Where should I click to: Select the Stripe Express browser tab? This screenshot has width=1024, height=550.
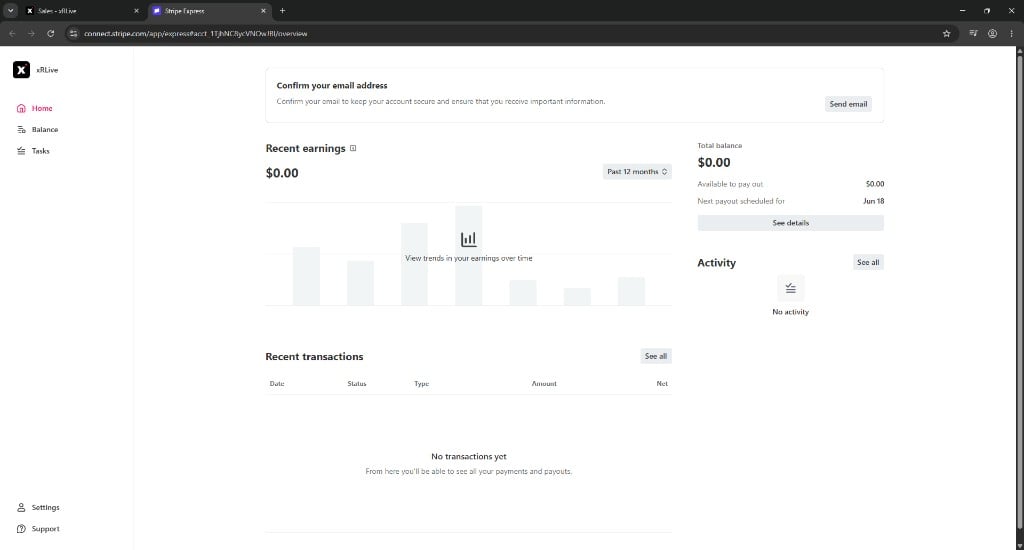tap(208, 11)
